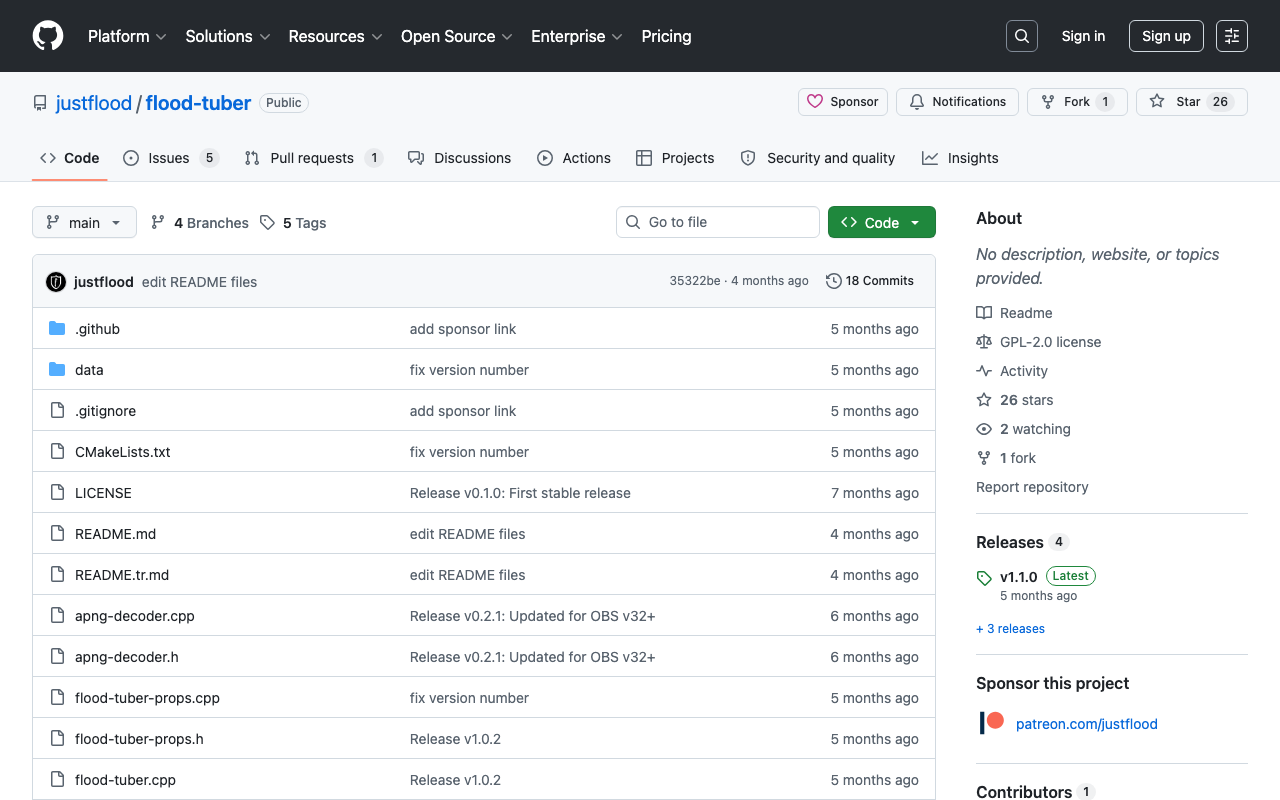Open commit hash 35322be

coord(695,281)
